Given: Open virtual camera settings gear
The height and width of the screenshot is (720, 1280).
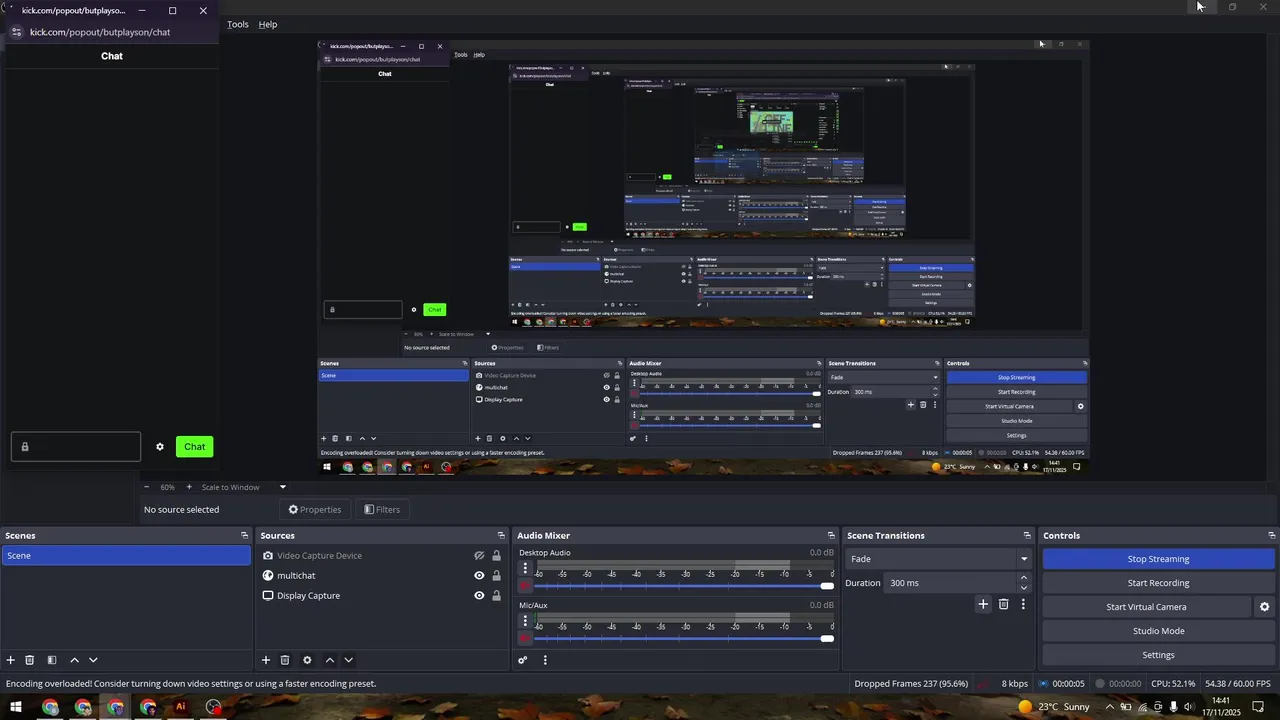Looking at the screenshot, I should click(1264, 607).
